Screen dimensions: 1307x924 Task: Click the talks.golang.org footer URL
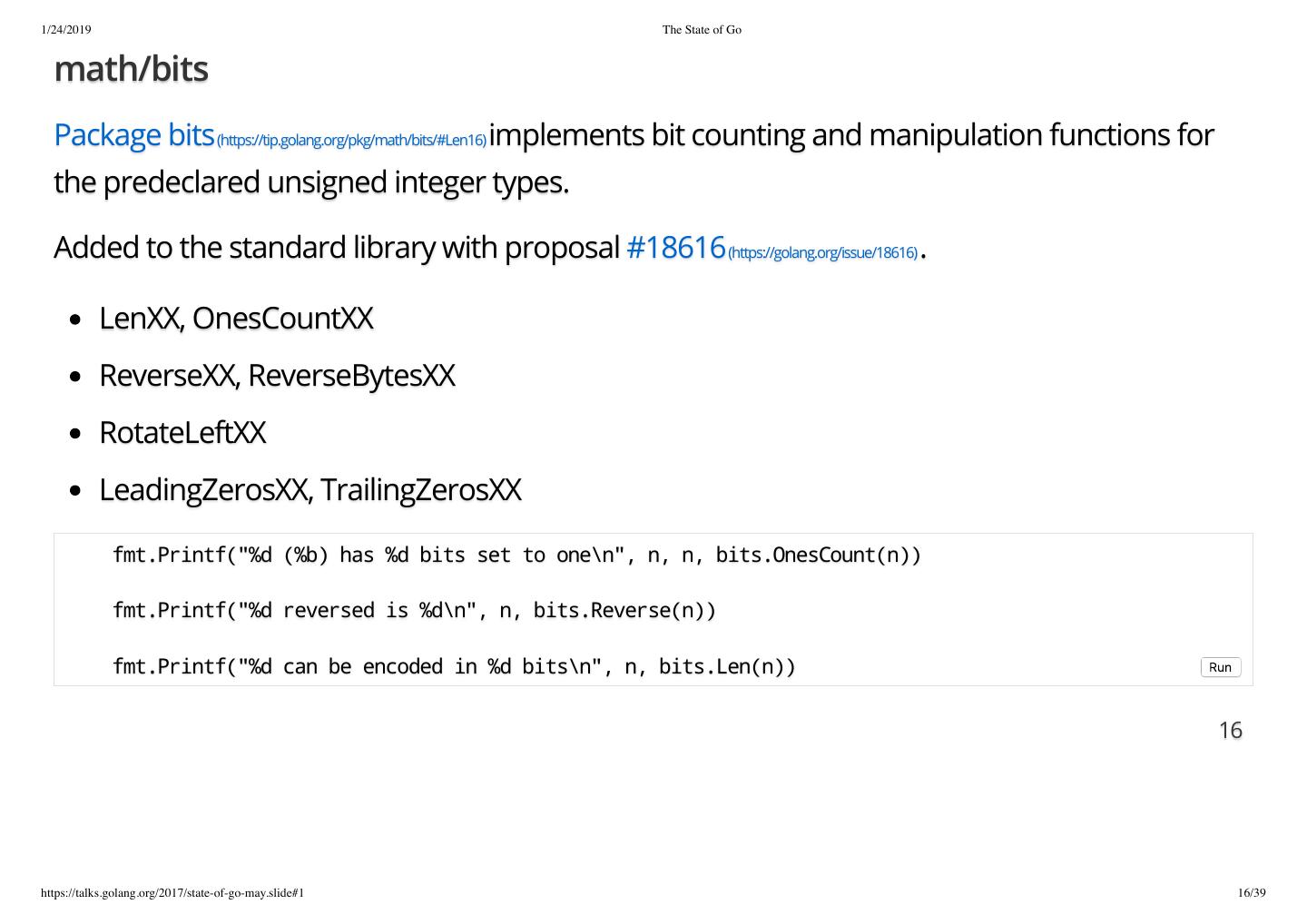pos(172,893)
